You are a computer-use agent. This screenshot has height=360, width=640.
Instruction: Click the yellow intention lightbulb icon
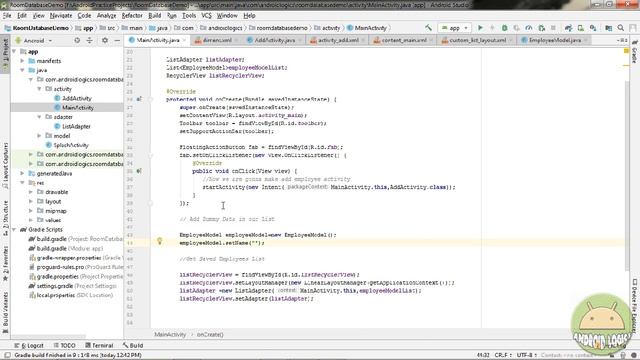pos(160,241)
